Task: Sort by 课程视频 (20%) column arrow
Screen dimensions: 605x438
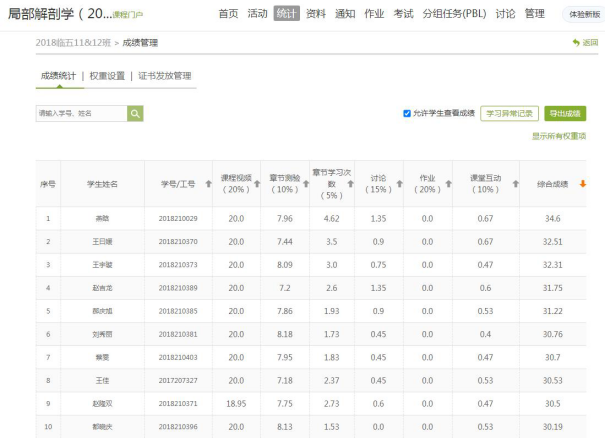Action: (258, 184)
